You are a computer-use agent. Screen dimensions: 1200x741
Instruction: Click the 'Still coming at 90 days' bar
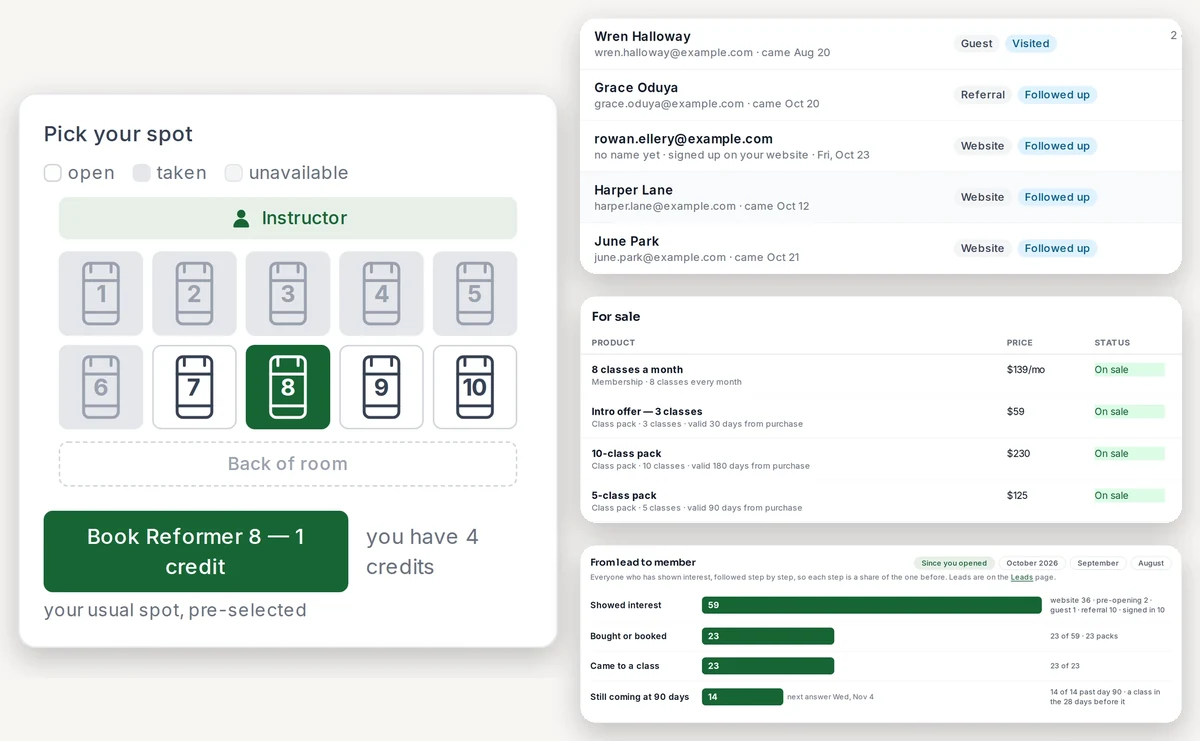click(742, 697)
